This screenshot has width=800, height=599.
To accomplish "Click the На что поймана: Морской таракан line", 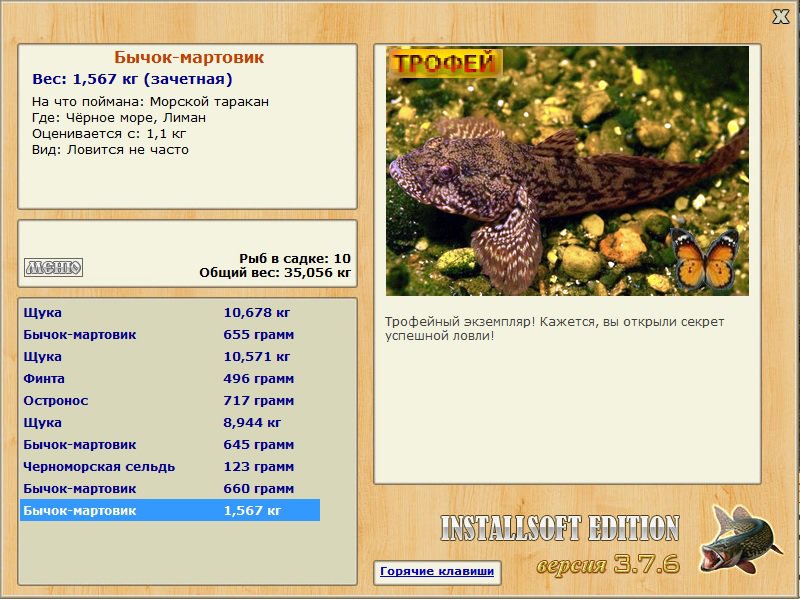I will pos(150,102).
